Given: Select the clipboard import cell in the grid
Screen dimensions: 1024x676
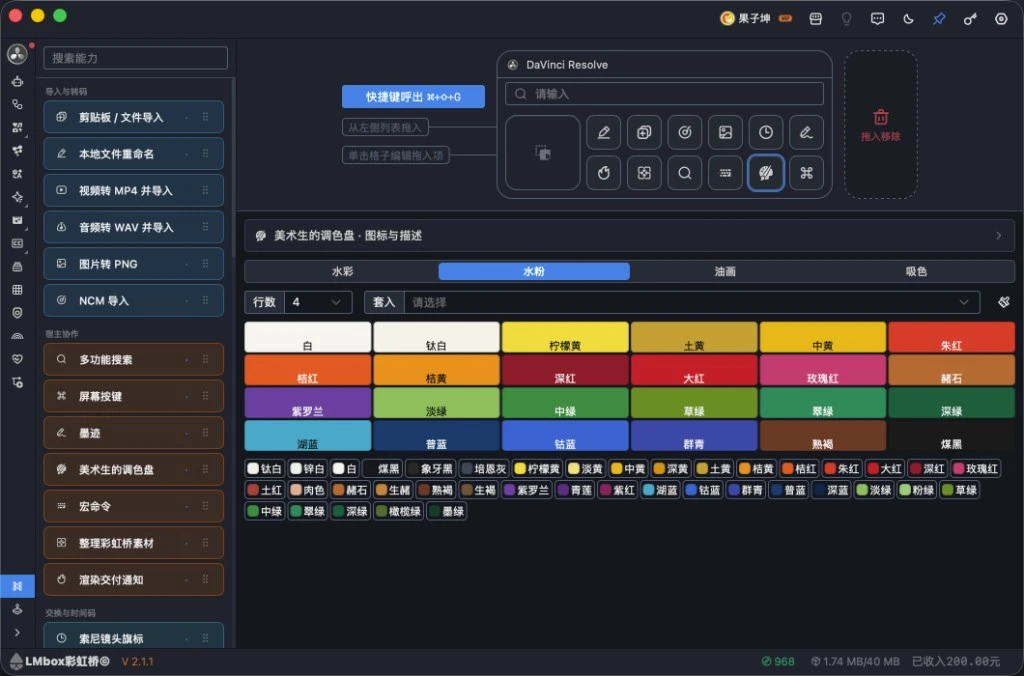Looking at the screenshot, I should click(x=644, y=133).
